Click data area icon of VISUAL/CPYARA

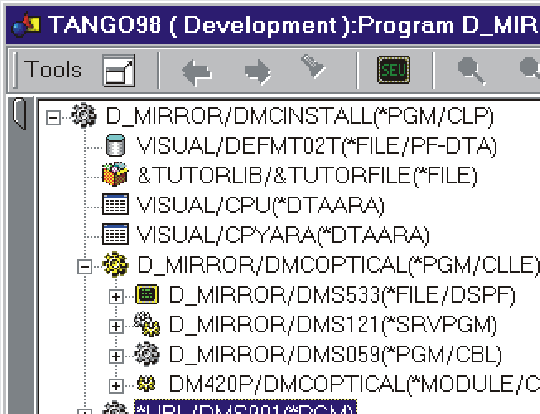pos(116,234)
